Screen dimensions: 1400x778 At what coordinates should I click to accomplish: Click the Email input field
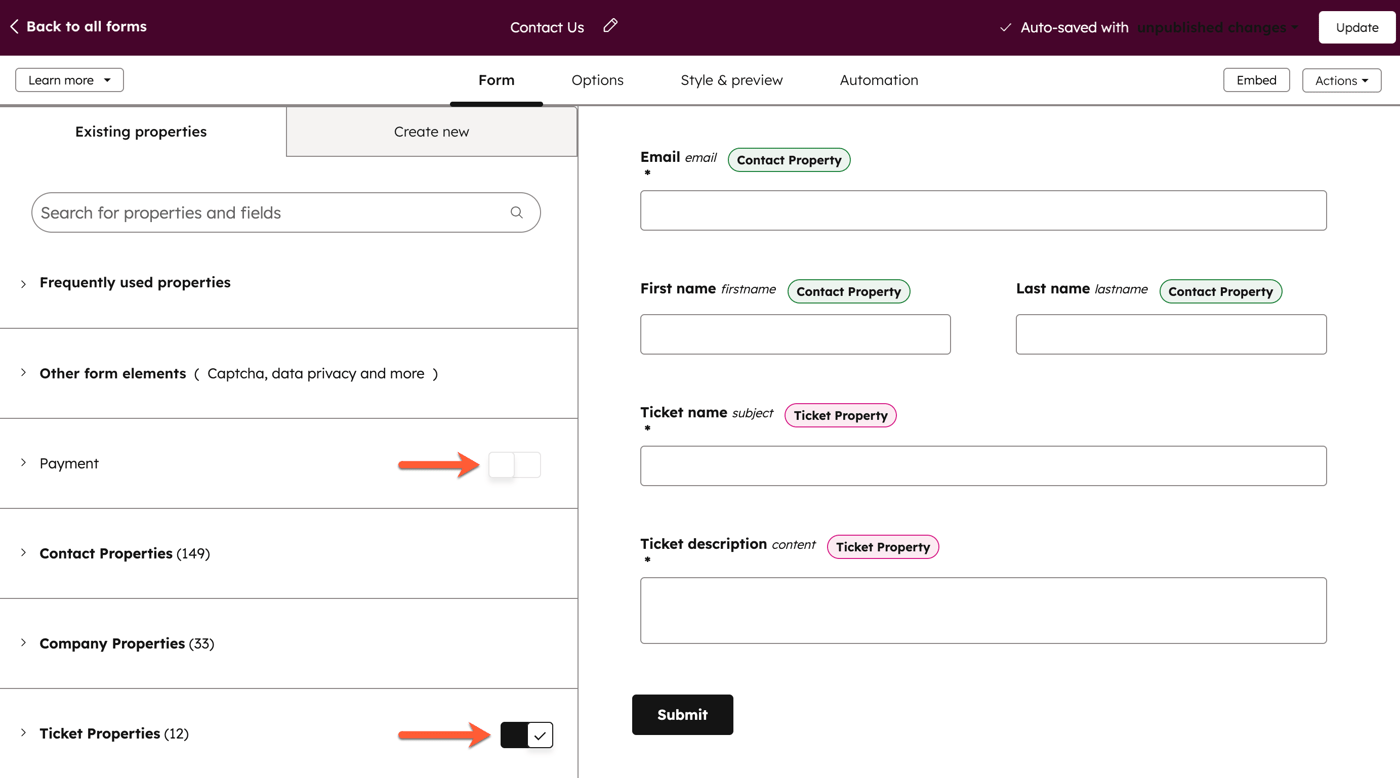(x=983, y=211)
